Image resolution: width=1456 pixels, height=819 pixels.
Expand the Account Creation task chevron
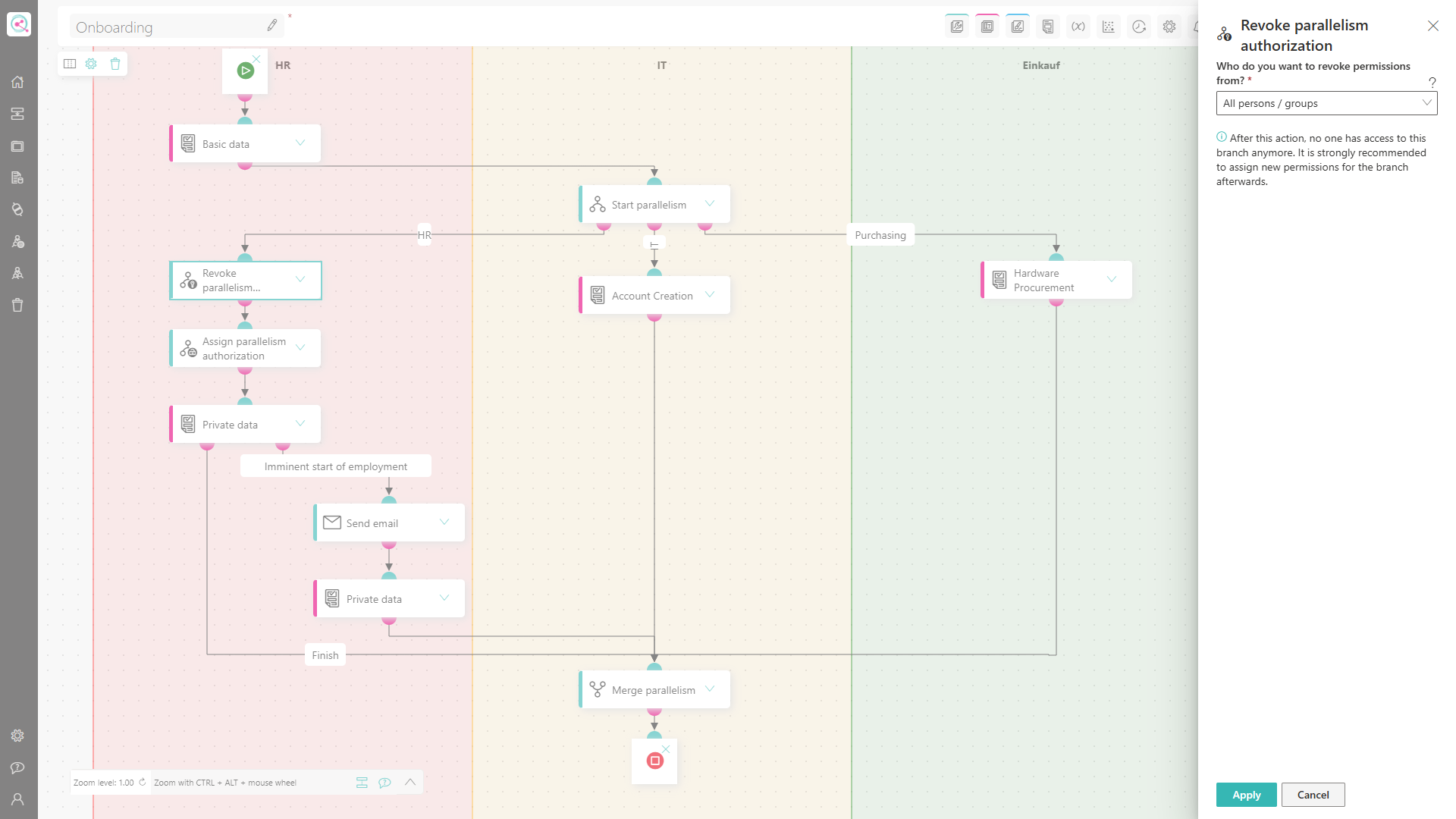(710, 295)
